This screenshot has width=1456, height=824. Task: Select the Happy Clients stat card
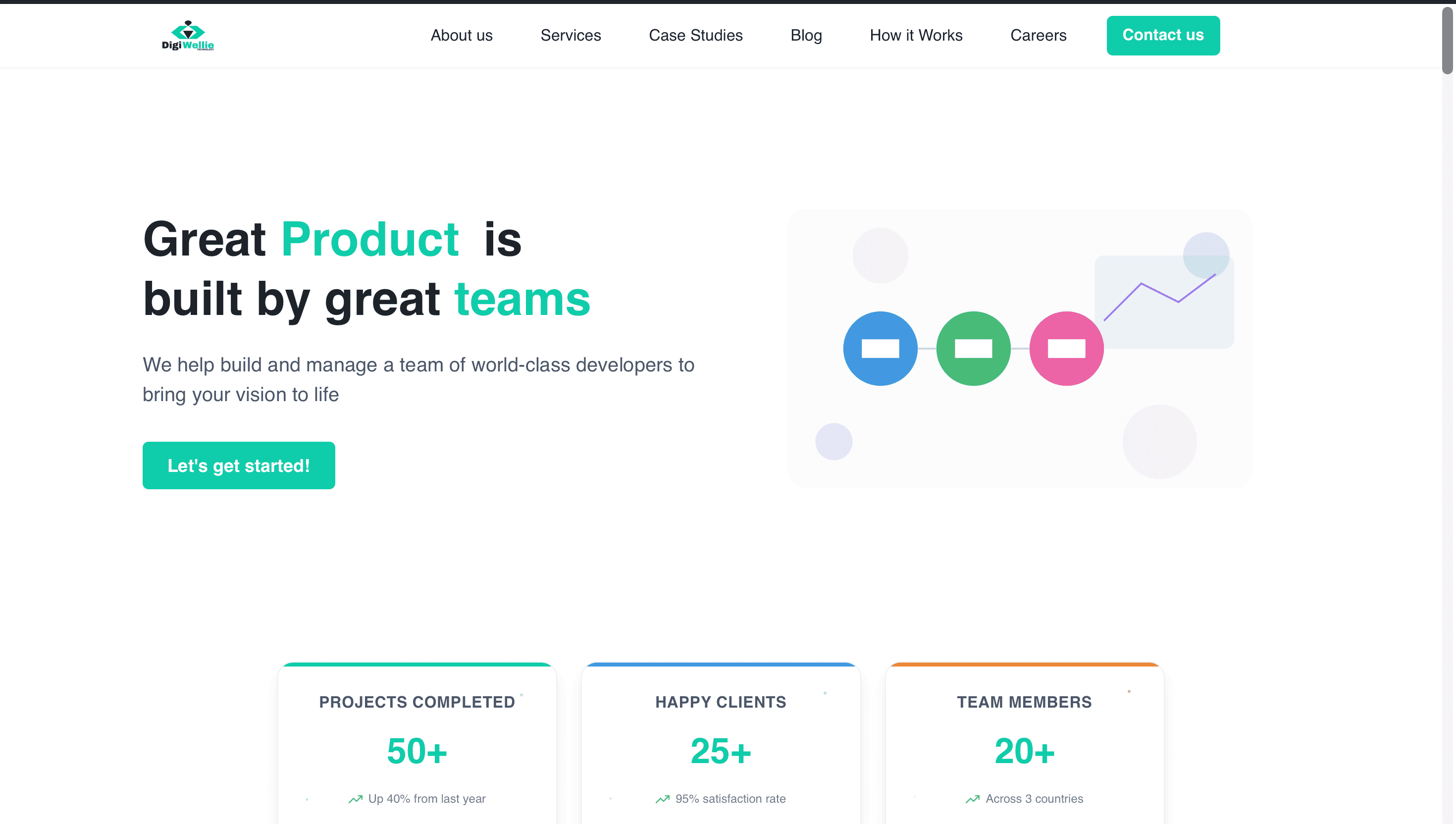click(x=721, y=741)
